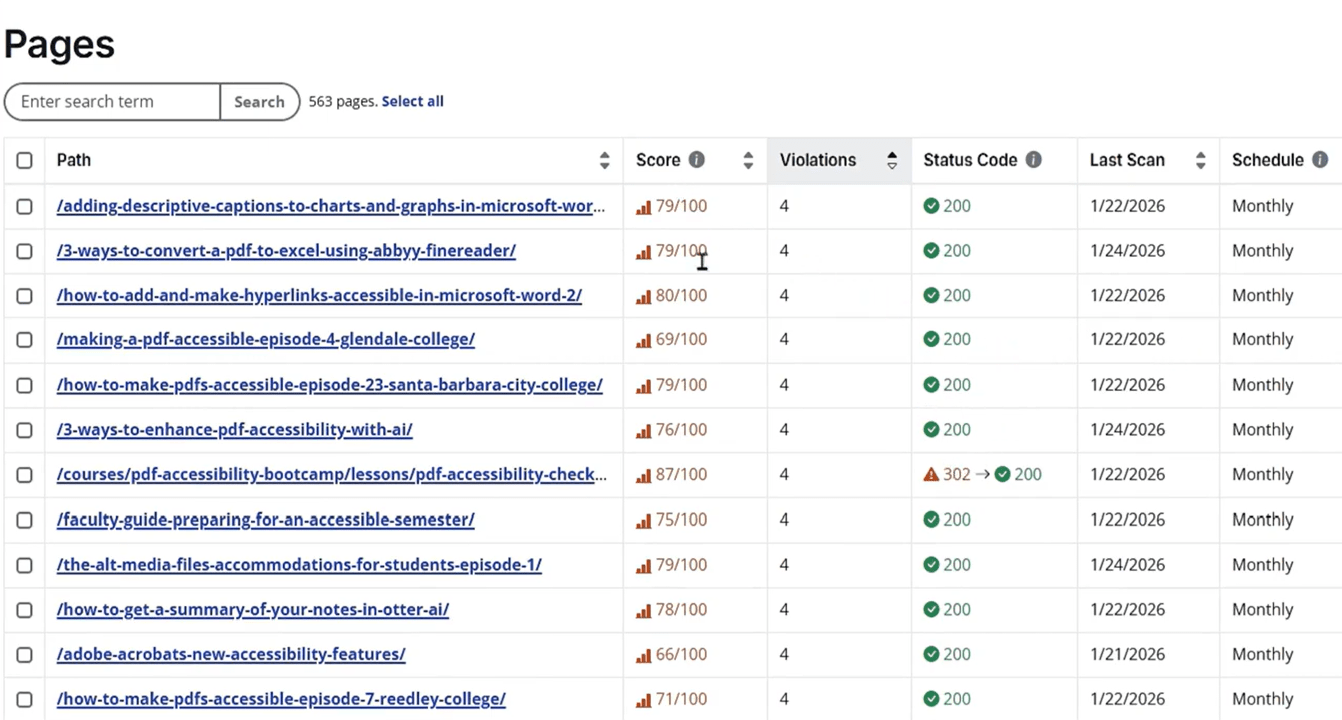This screenshot has height=720, width=1342.
Task: Toggle the select-all checkbox in the header
Action: pyautogui.click(x=24, y=160)
